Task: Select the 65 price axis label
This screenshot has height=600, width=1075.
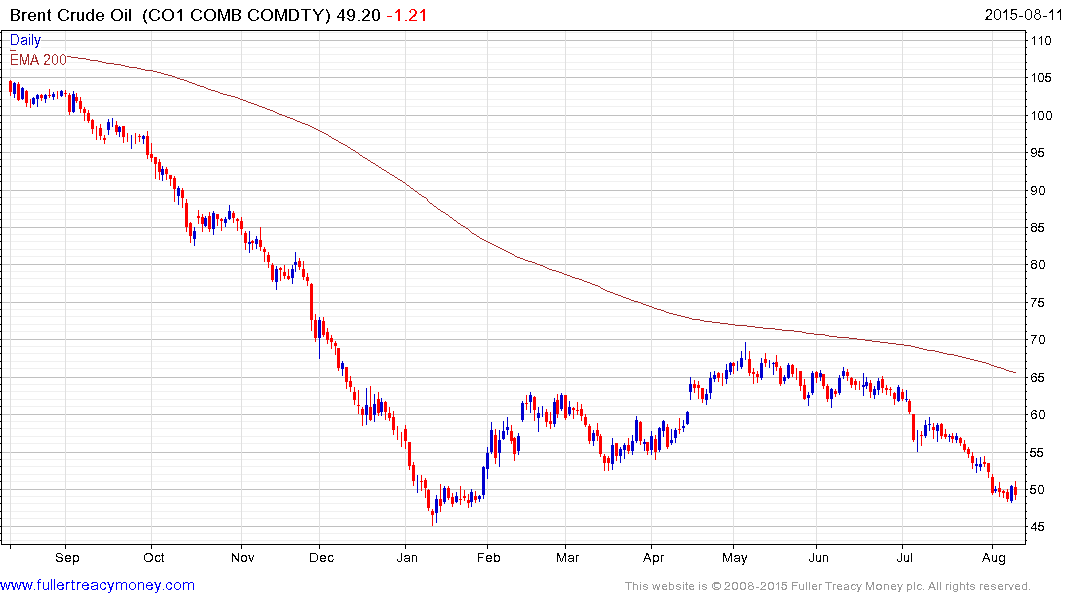Action: click(1037, 377)
